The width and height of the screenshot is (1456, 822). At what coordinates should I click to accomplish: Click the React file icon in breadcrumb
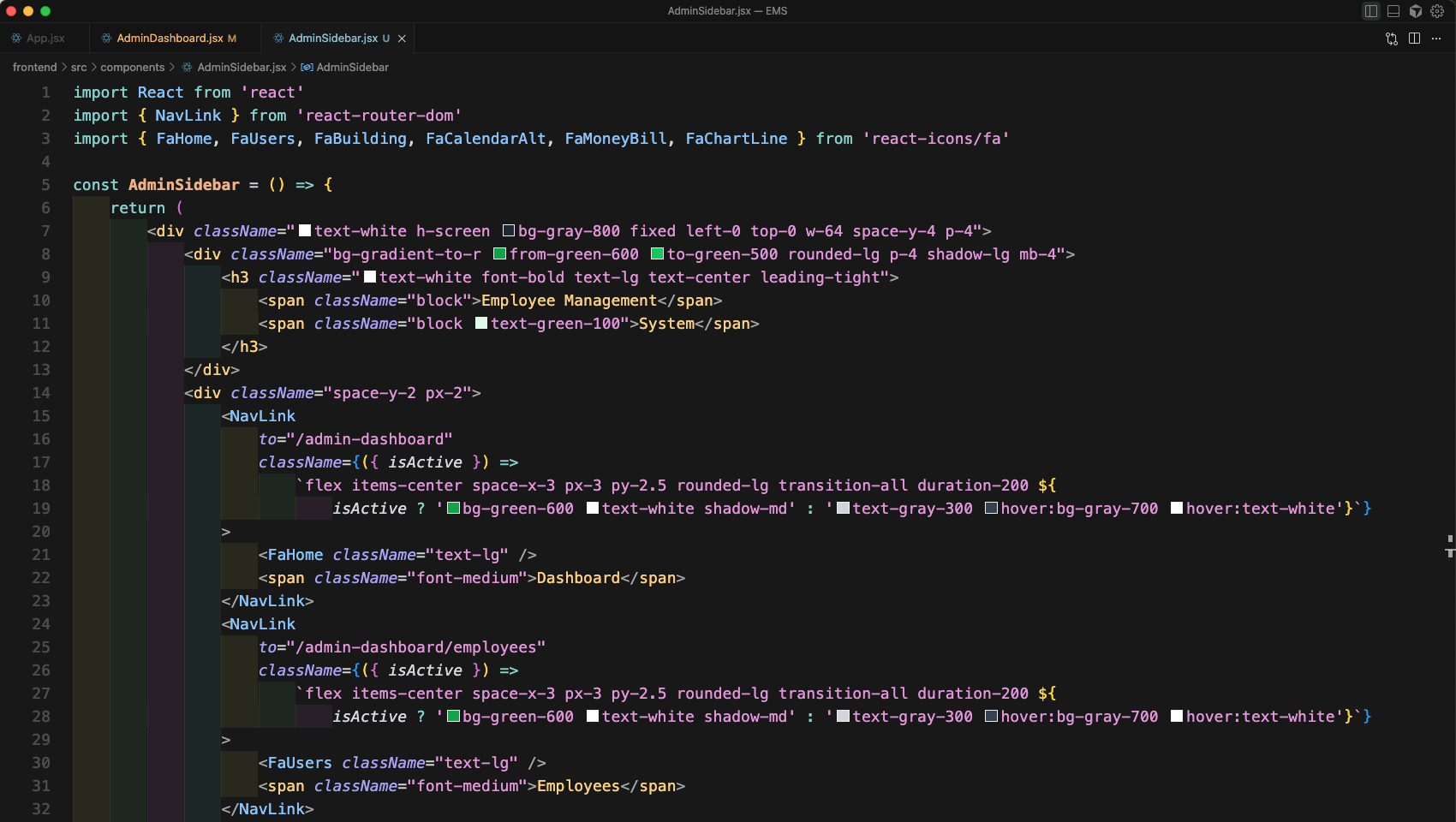(x=187, y=67)
